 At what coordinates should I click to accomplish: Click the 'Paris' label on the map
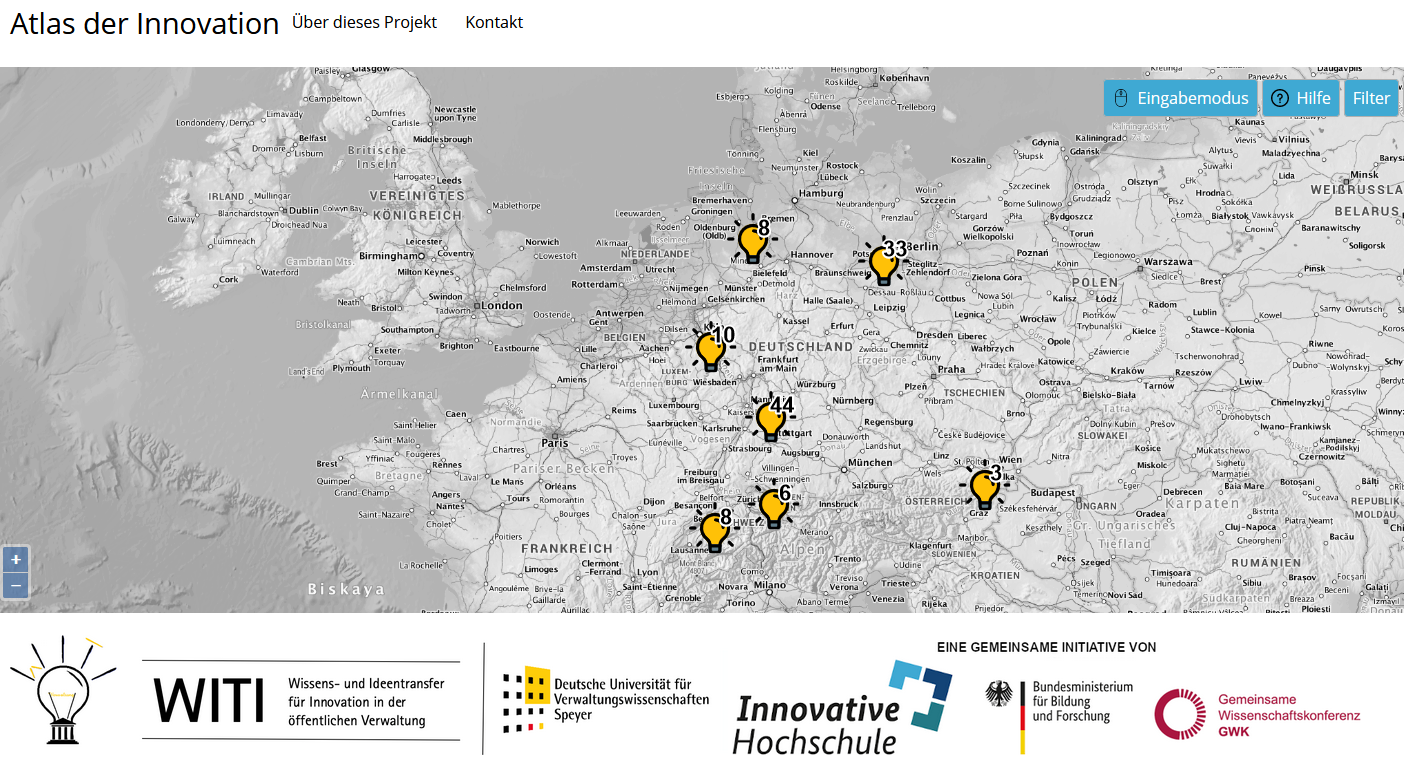(554, 442)
